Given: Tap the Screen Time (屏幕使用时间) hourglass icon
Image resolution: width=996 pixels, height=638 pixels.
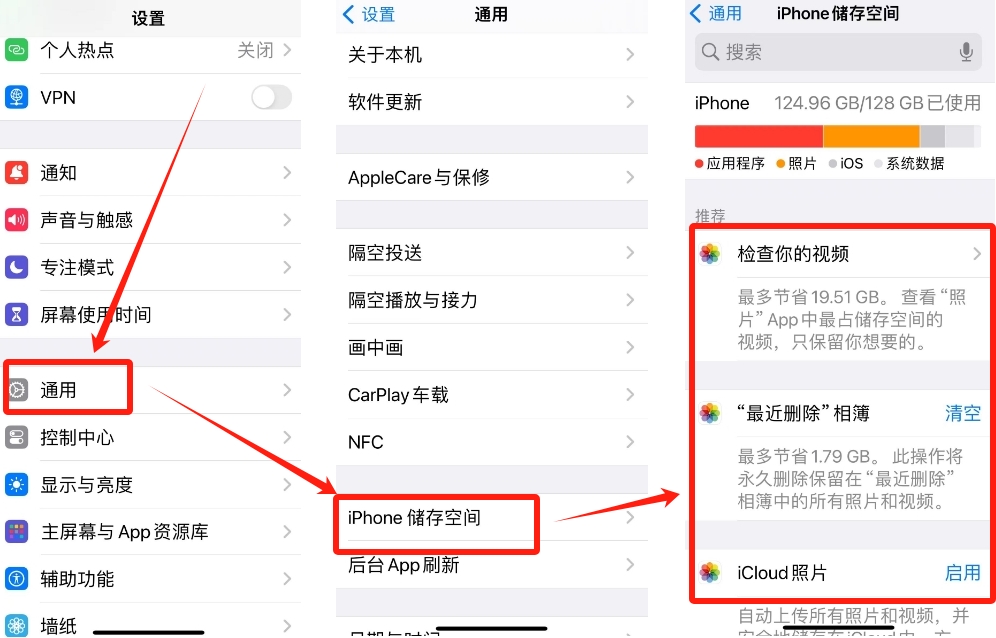Looking at the screenshot, I should (x=17, y=315).
